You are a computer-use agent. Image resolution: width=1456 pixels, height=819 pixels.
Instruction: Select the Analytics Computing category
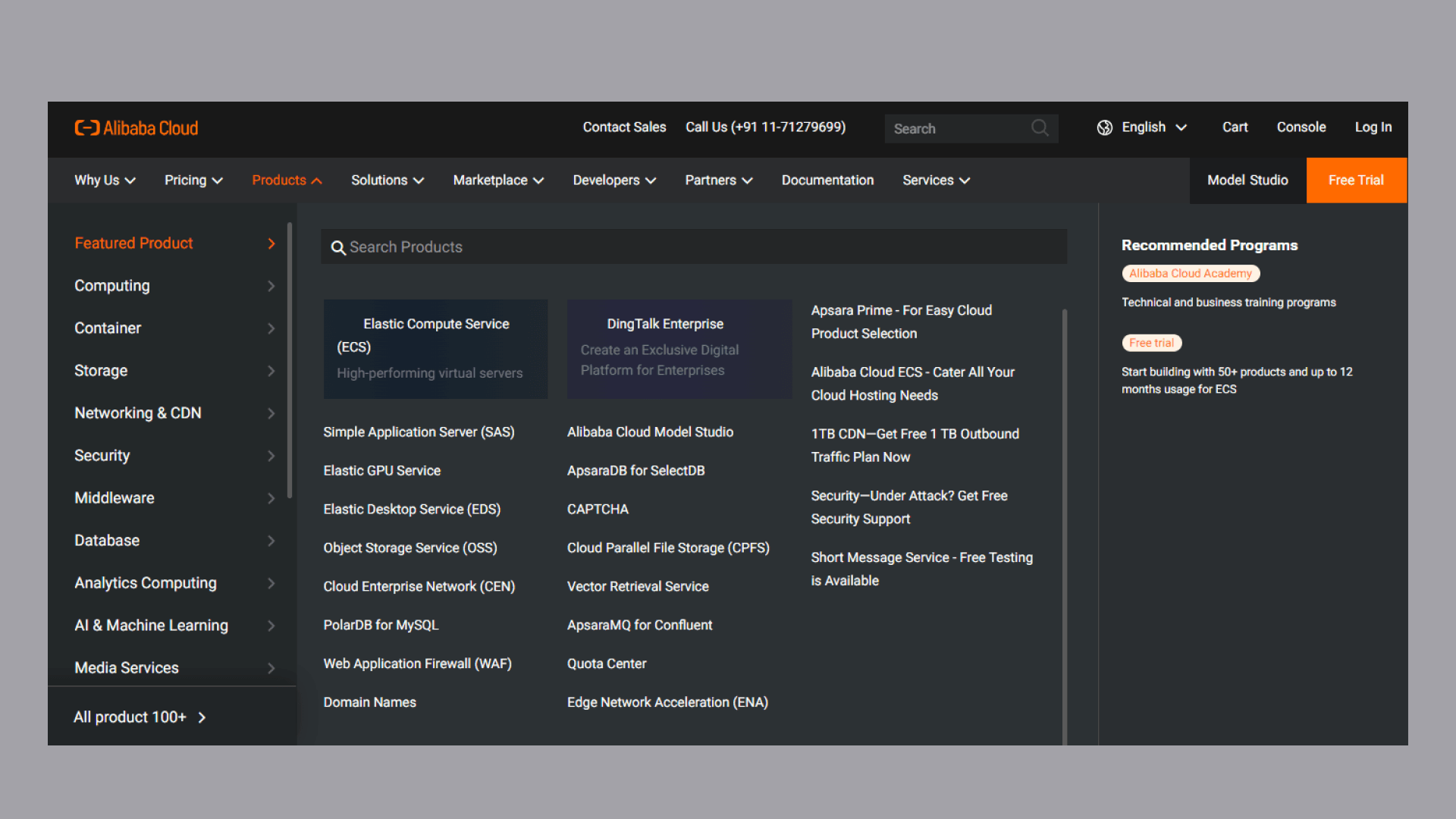click(x=174, y=583)
